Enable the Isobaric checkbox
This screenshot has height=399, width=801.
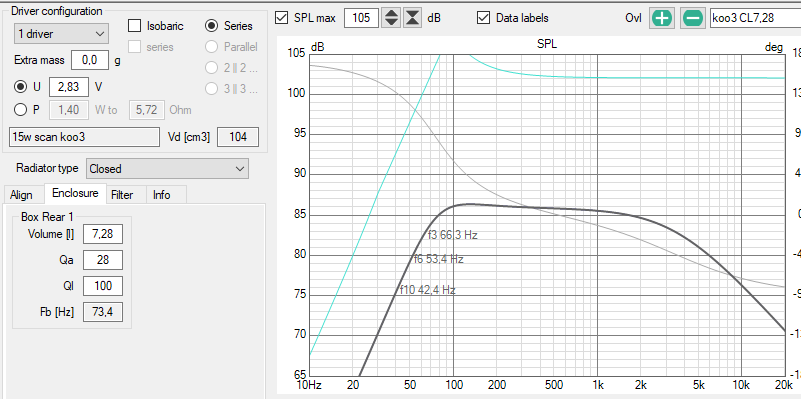pos(134,26)
